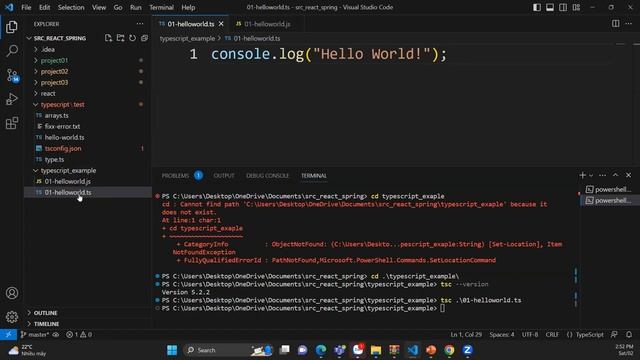Image resolution: width=640 pixels, height=360 pixels.
Task: Open the Windows Start menu
Action: tap(172, 350)
